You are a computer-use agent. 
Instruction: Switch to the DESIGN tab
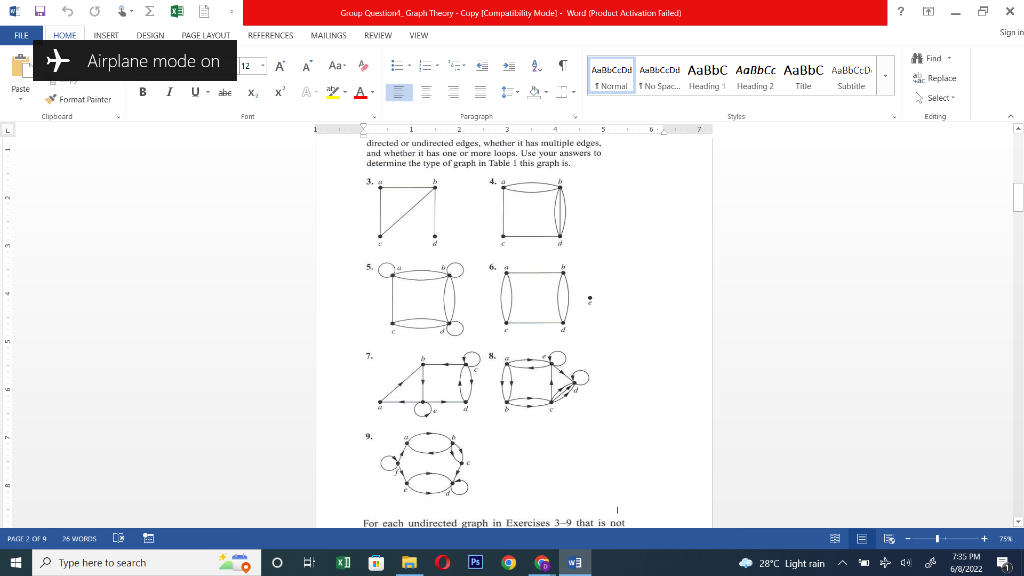(x=150, y=35)
